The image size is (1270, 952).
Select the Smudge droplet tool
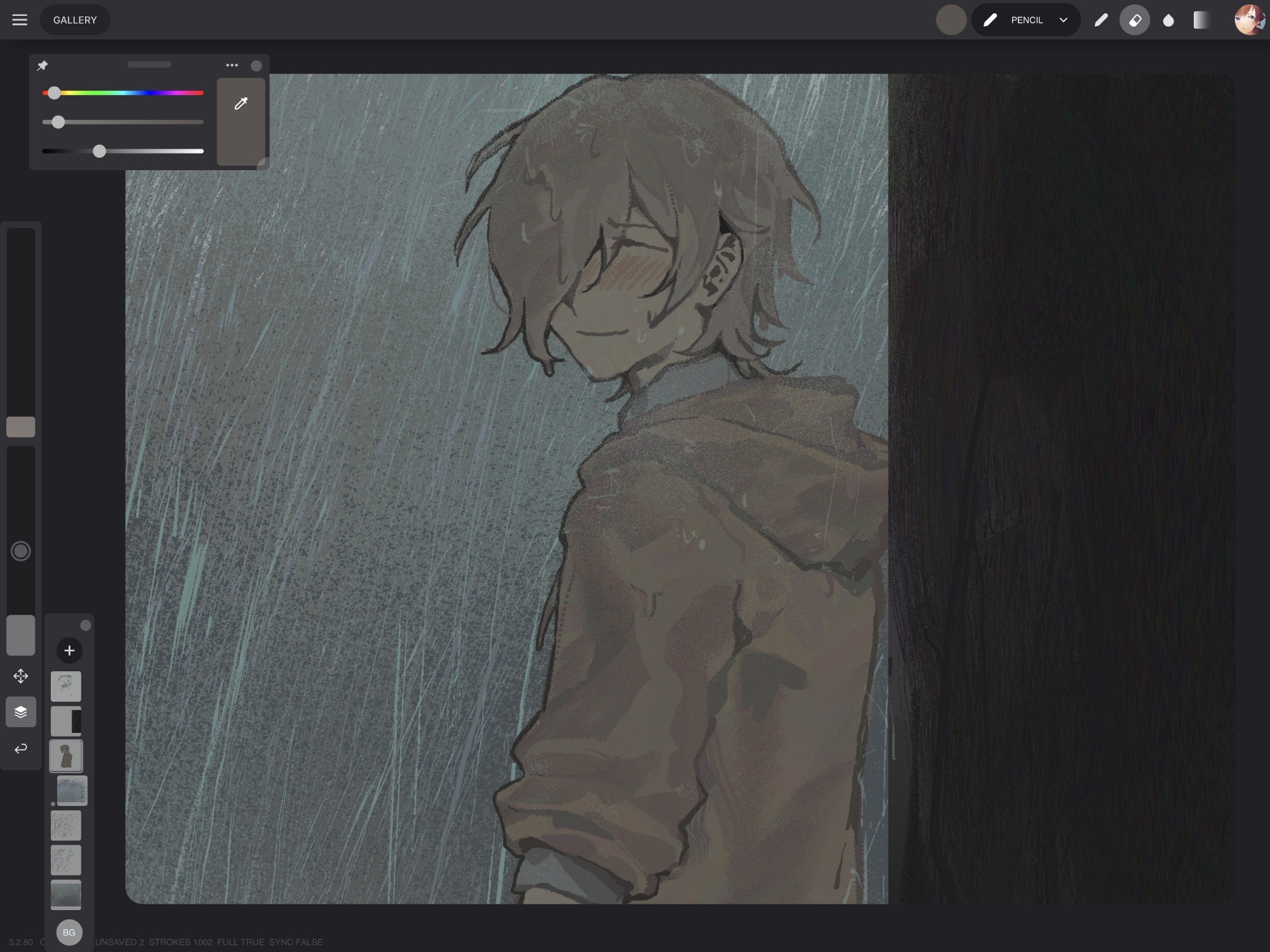click(x=1168, y=20)
